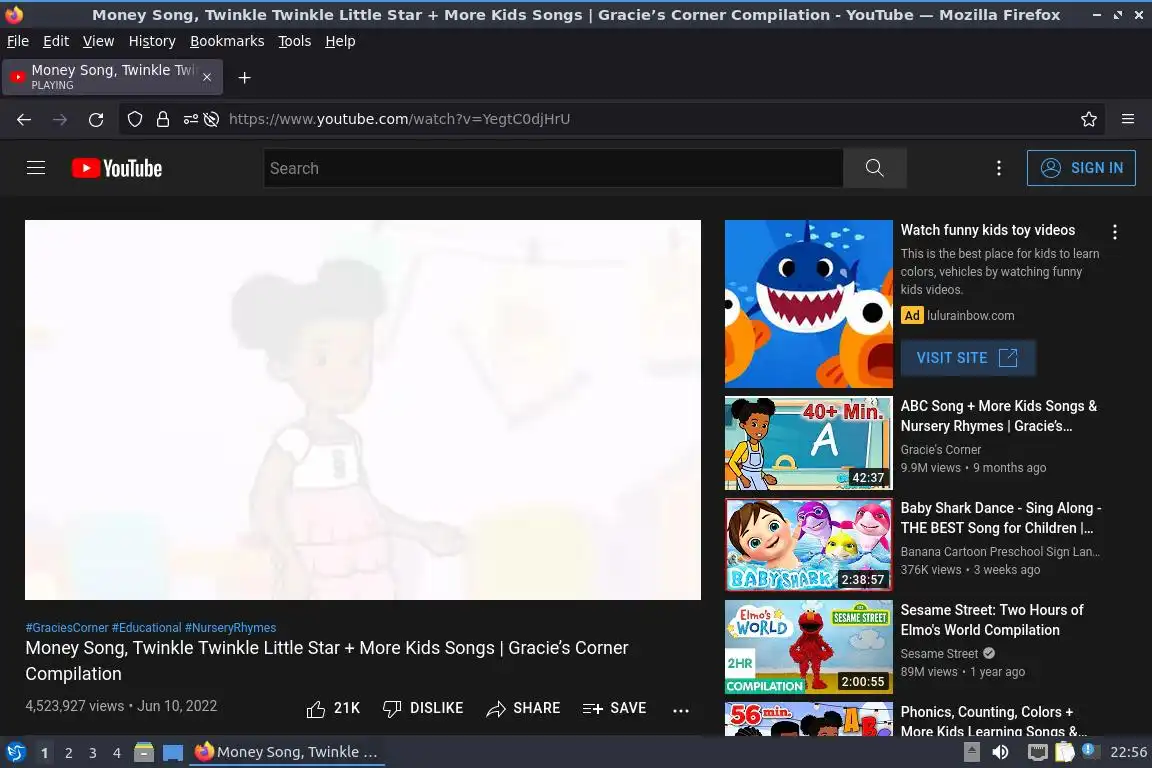Click the #GraciesCorner hashtag
This screenshot has width=1152, height=768.
(67, 628)
